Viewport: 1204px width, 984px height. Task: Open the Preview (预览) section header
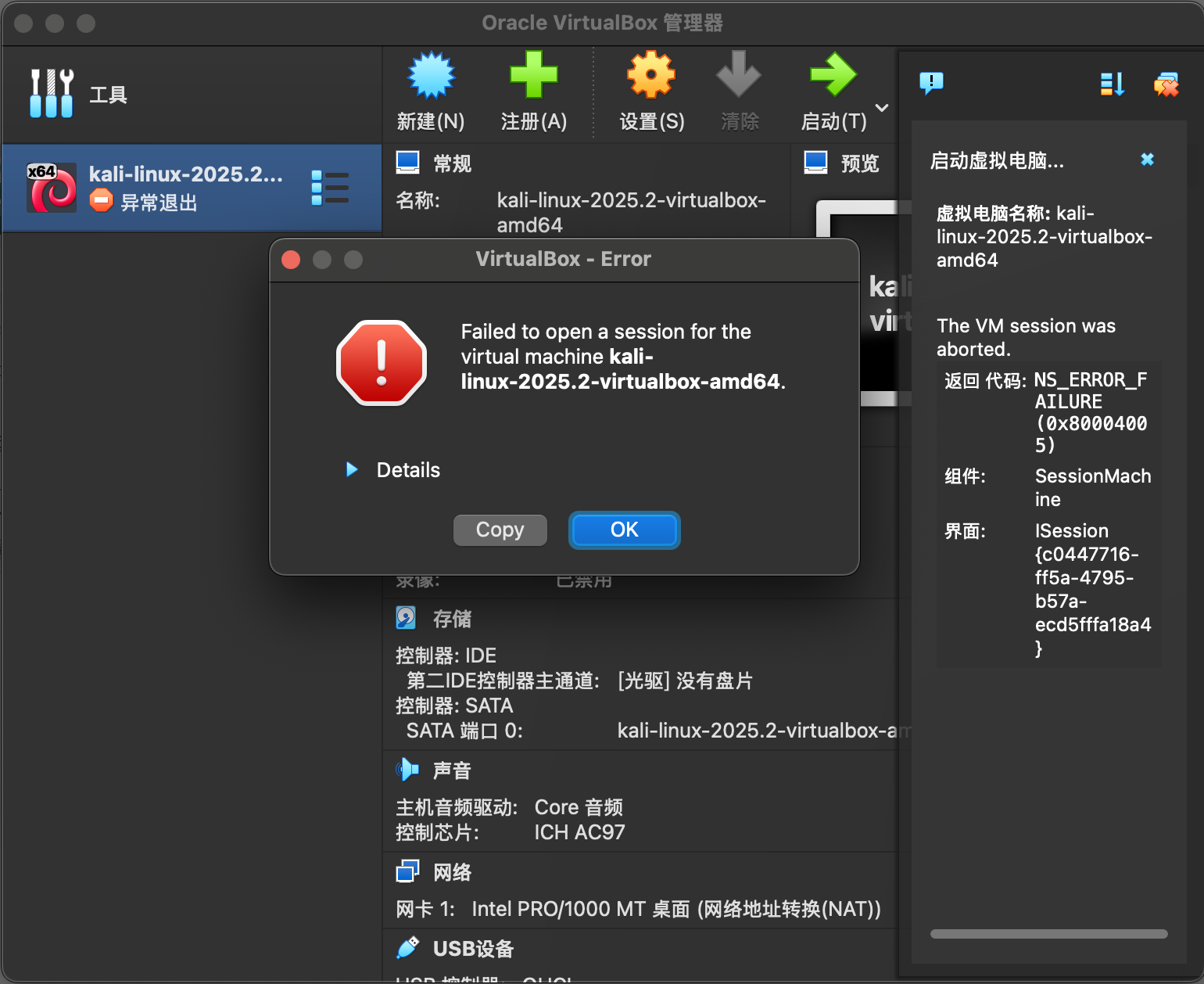[x=860, y=163]
